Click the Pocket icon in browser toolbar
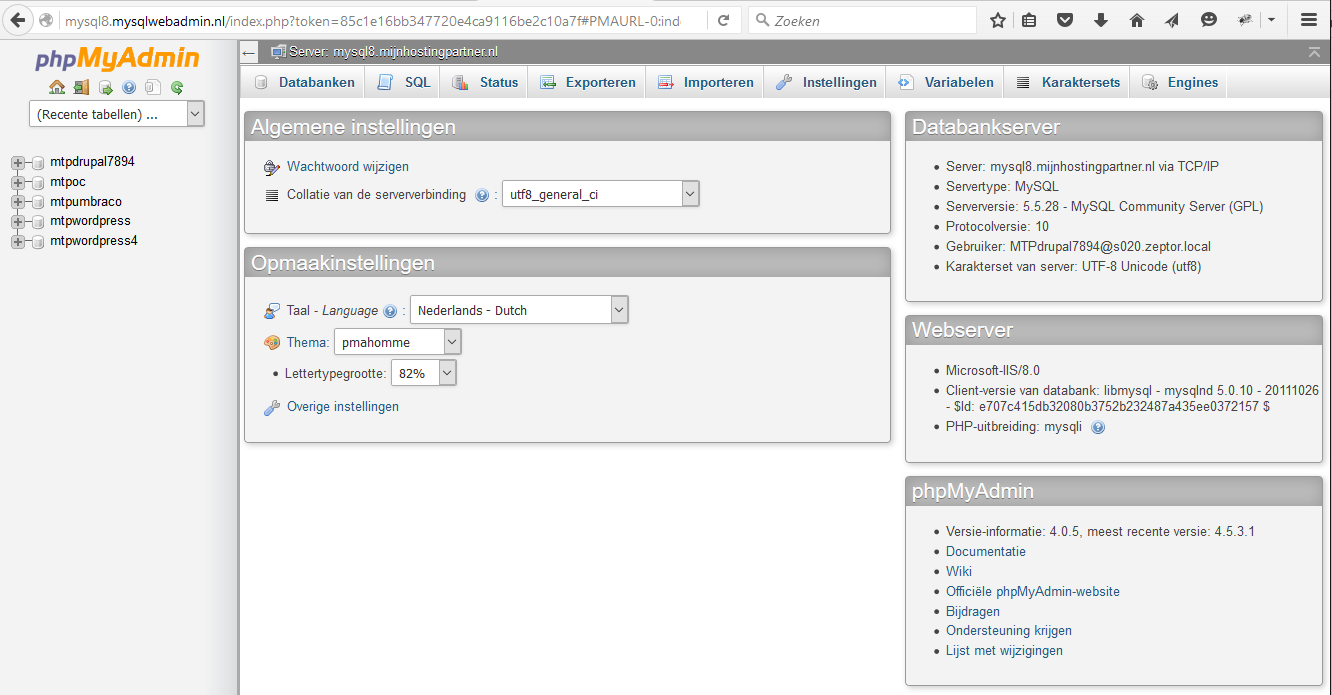The height and width of the screenshot is (695, 1332). pyautogui.click(x=1065, y=20)
